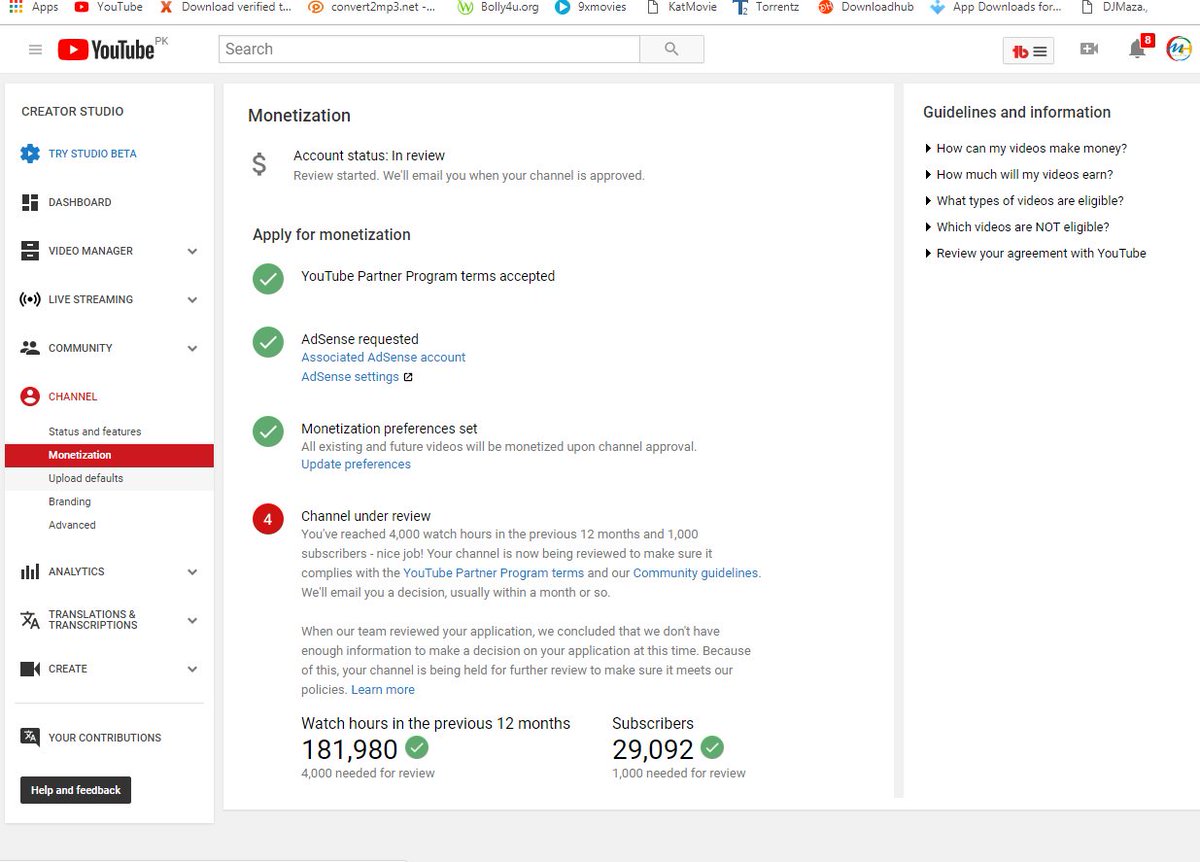Open the Community guidelines link
This screenshot has width=1200, height=862.
[696, 573]
